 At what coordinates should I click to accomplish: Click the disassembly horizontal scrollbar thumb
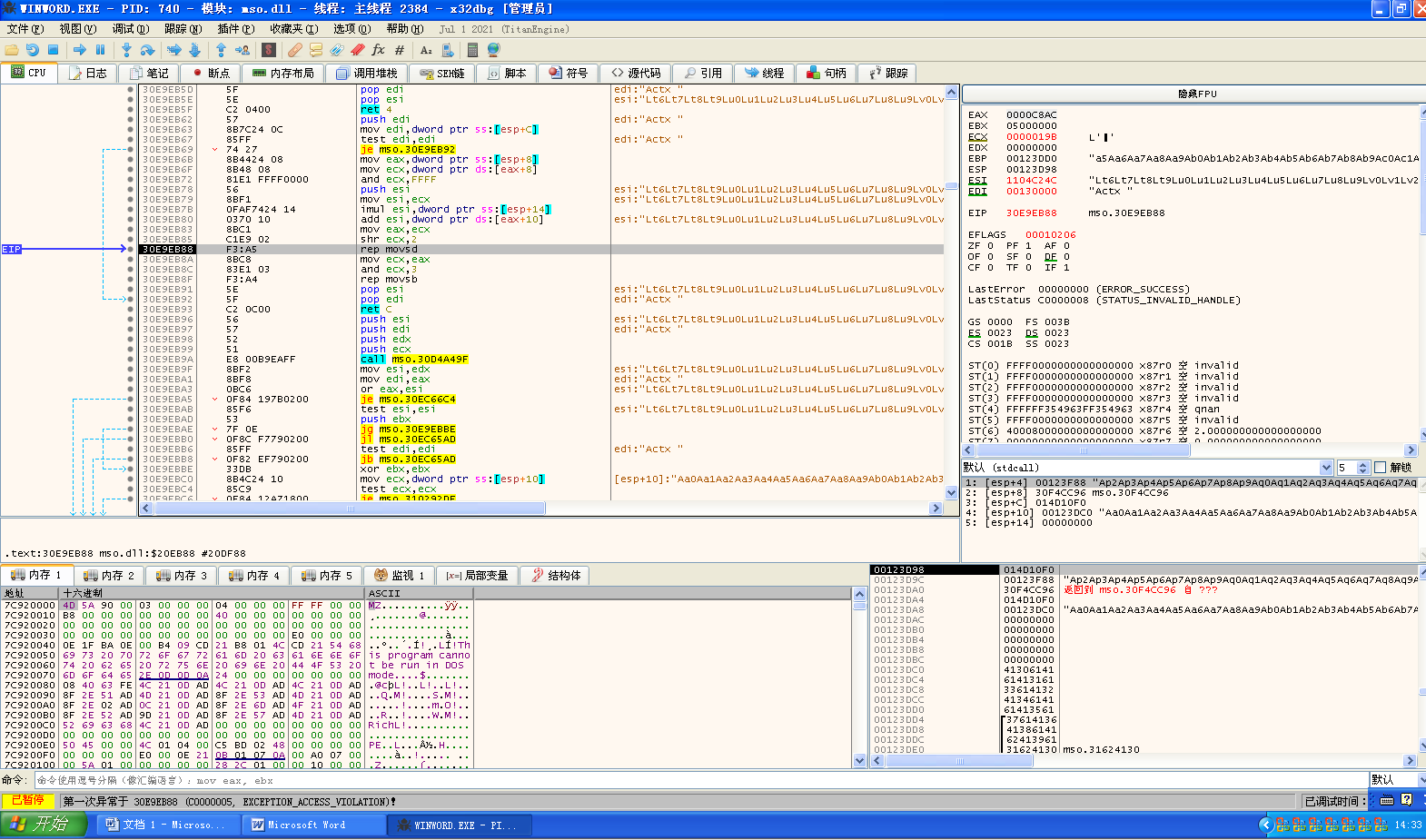349,509
